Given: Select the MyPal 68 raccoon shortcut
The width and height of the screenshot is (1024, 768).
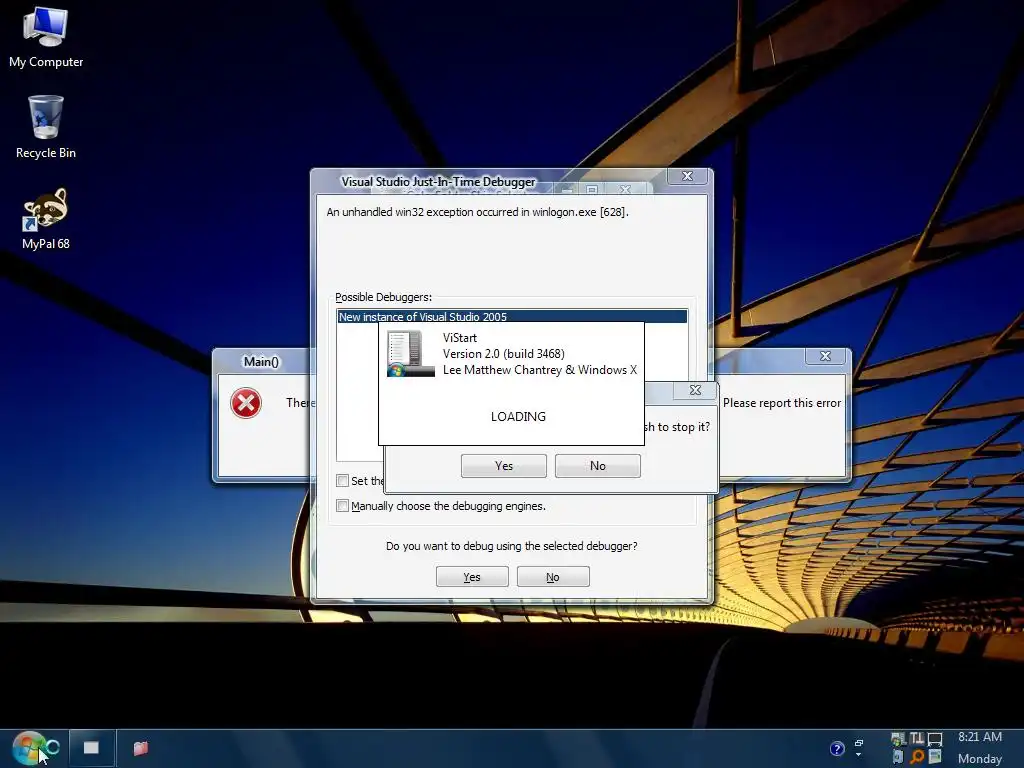Looking at the screenshot, I should 45,219.
